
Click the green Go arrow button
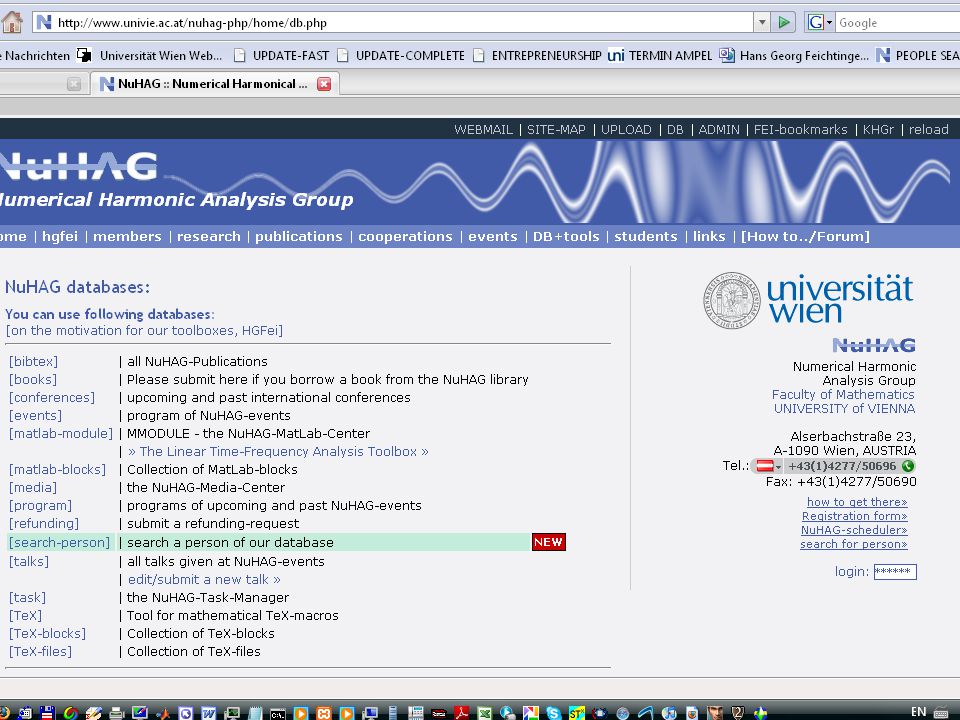pyautogui.click(x=784, y=23)
